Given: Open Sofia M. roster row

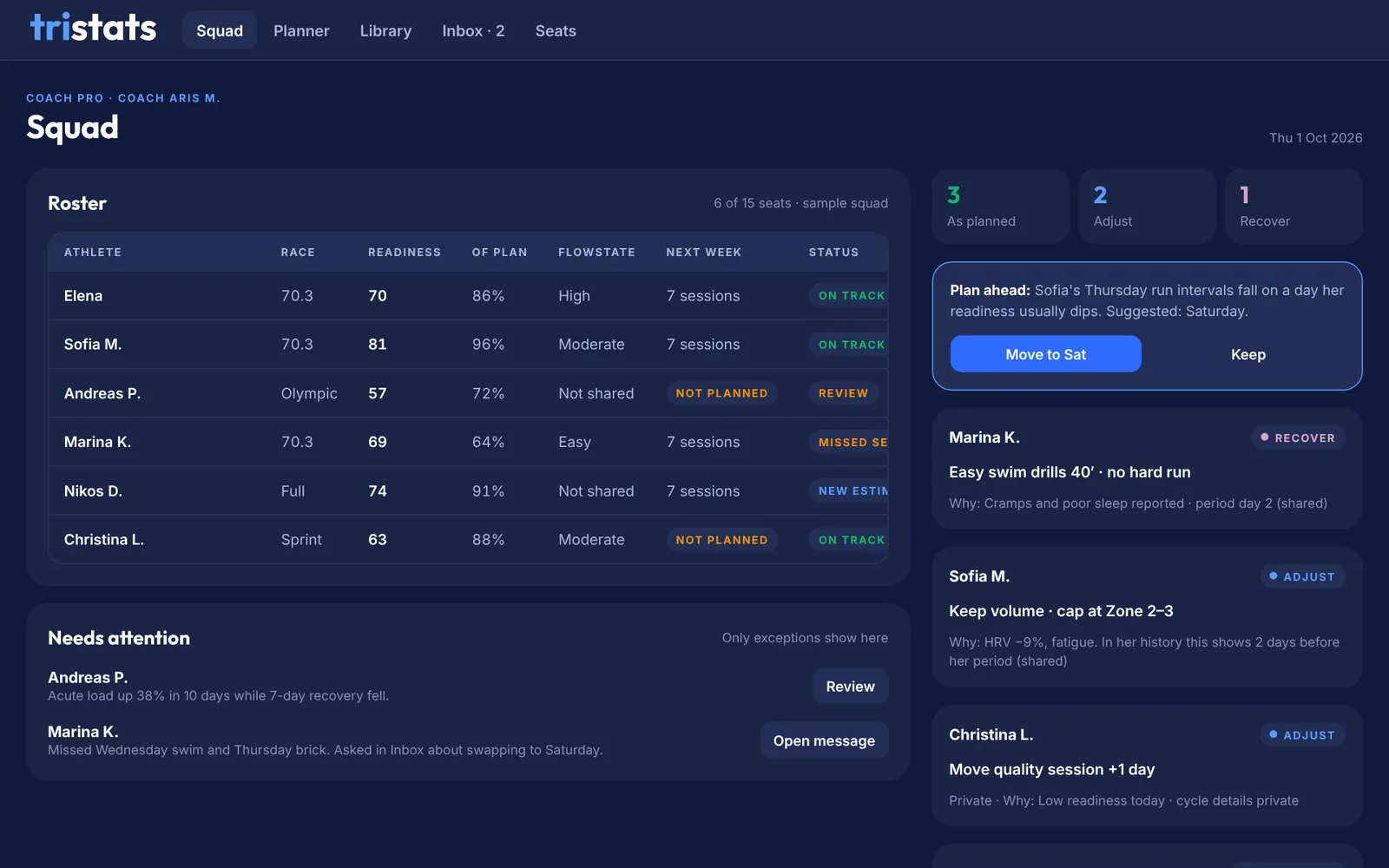Looking at the screenshot, I should tap(468, 345).
